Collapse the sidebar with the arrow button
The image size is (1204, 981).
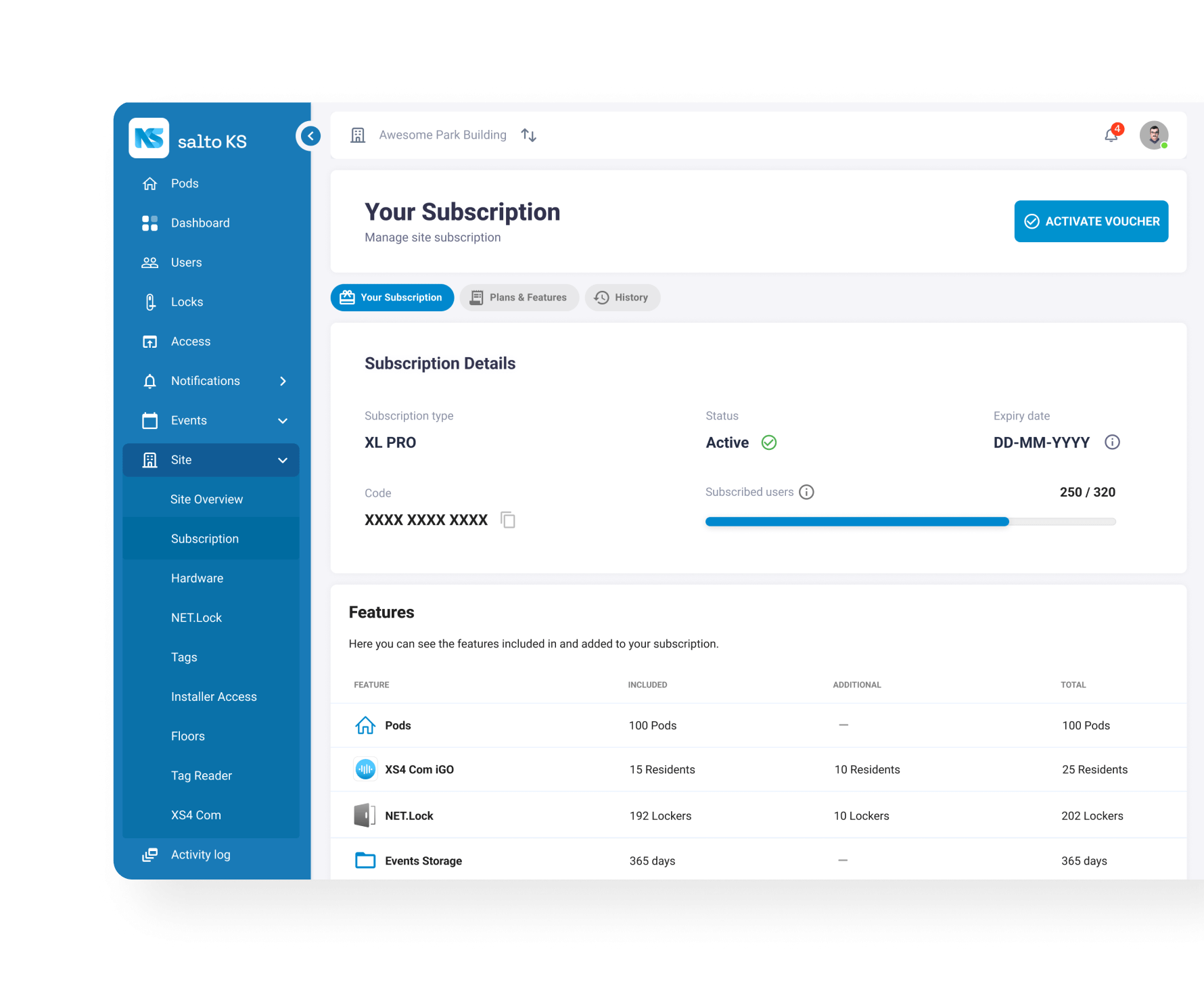[310, 136]
